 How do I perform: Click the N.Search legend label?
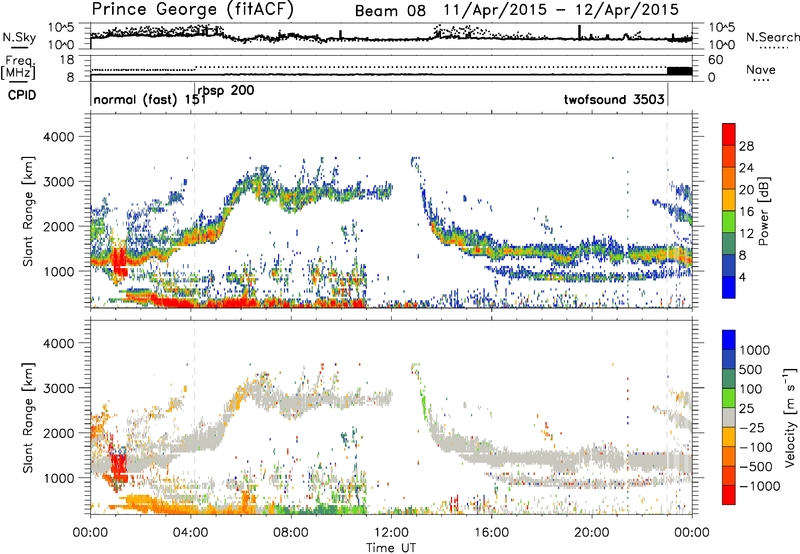click(x=772, y=37)
